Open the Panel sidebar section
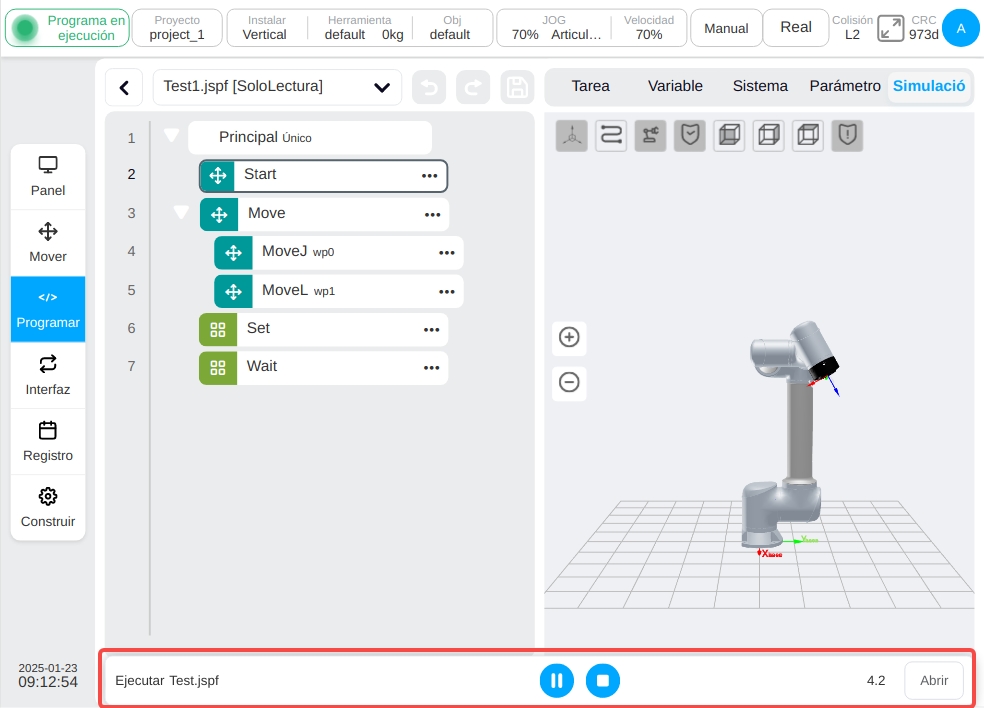Image resolution: width=984 pixels, height=708 pixels. pos(48,176)
